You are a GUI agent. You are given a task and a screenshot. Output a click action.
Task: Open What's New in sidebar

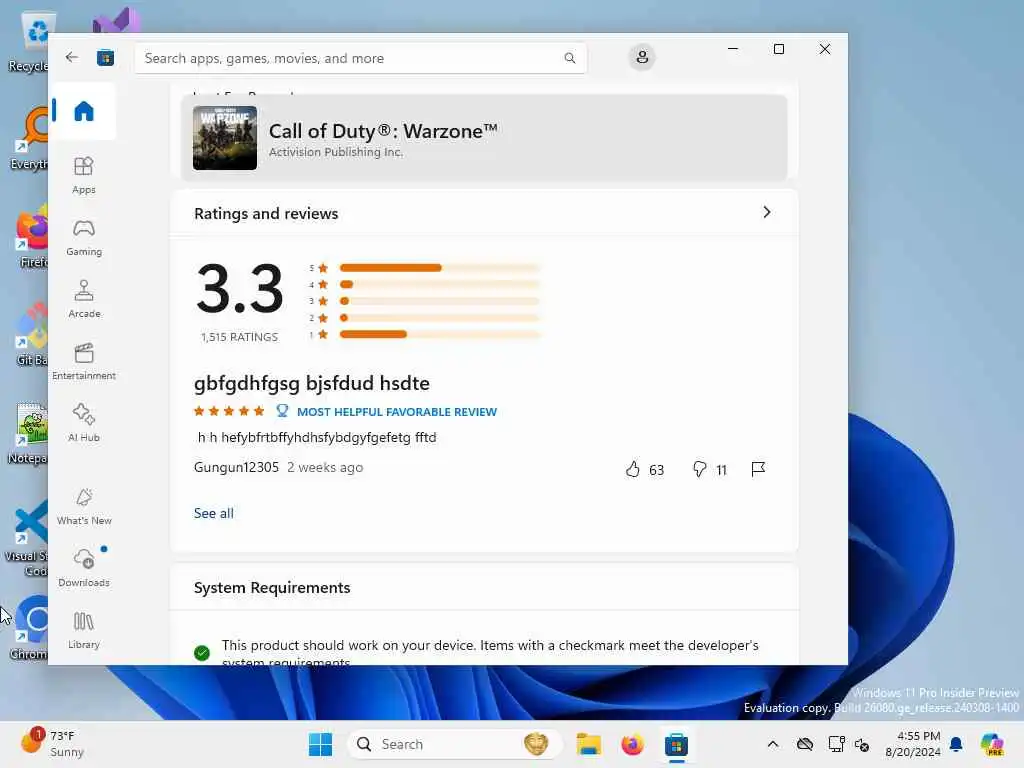[x=84, y=506]
